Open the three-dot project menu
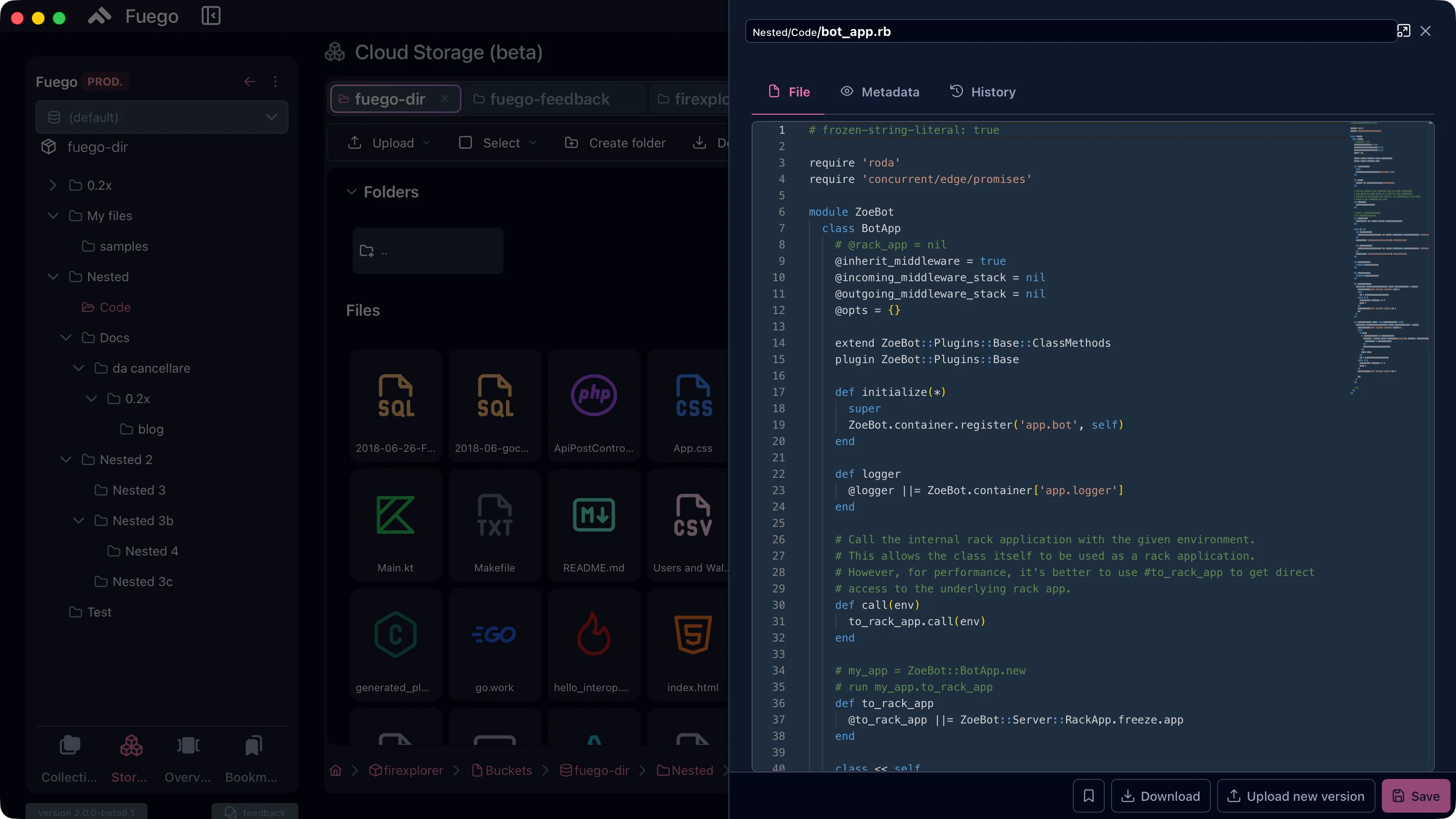 (x=275, y=81)
